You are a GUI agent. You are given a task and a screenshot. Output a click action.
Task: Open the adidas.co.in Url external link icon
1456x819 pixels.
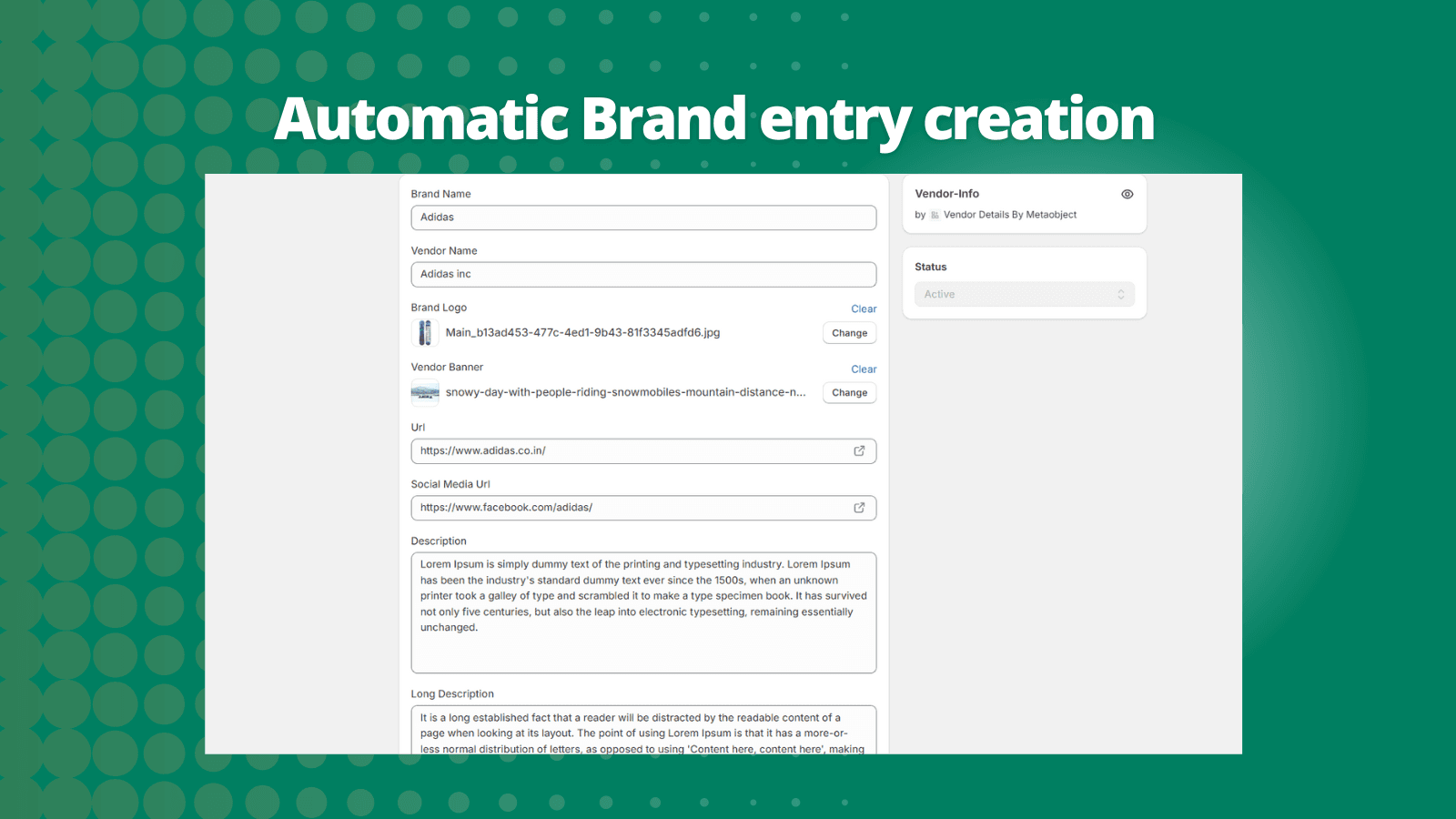(x=858, y=451)
